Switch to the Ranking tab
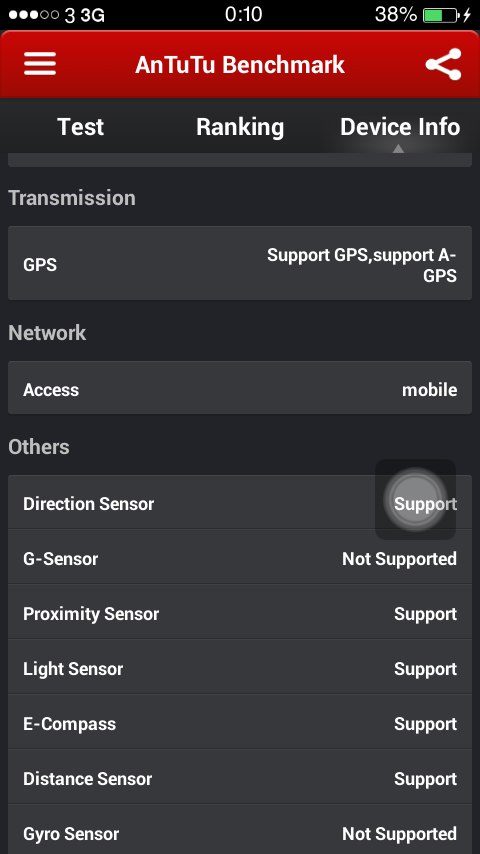 pyautogui.click(x=240, y=127)
